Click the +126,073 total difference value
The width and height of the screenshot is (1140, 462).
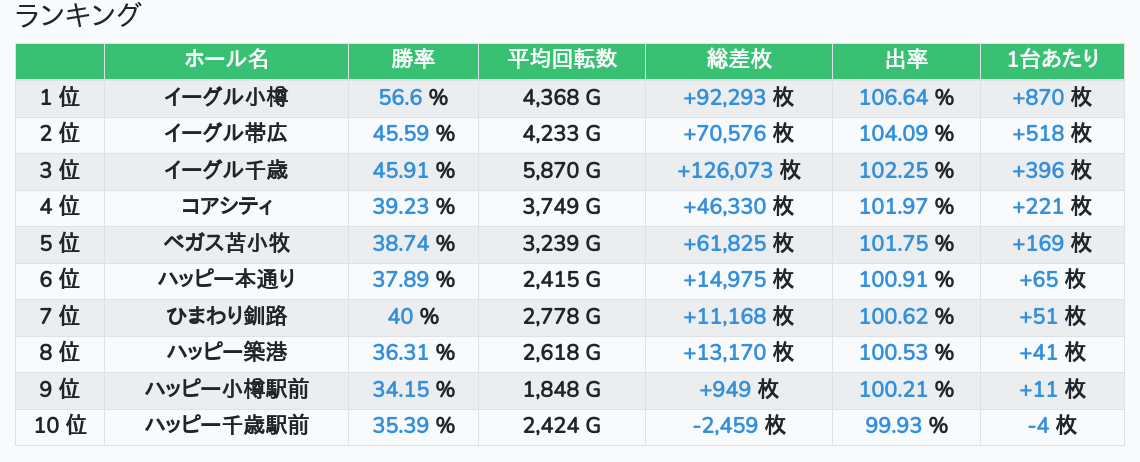[725, 170]
